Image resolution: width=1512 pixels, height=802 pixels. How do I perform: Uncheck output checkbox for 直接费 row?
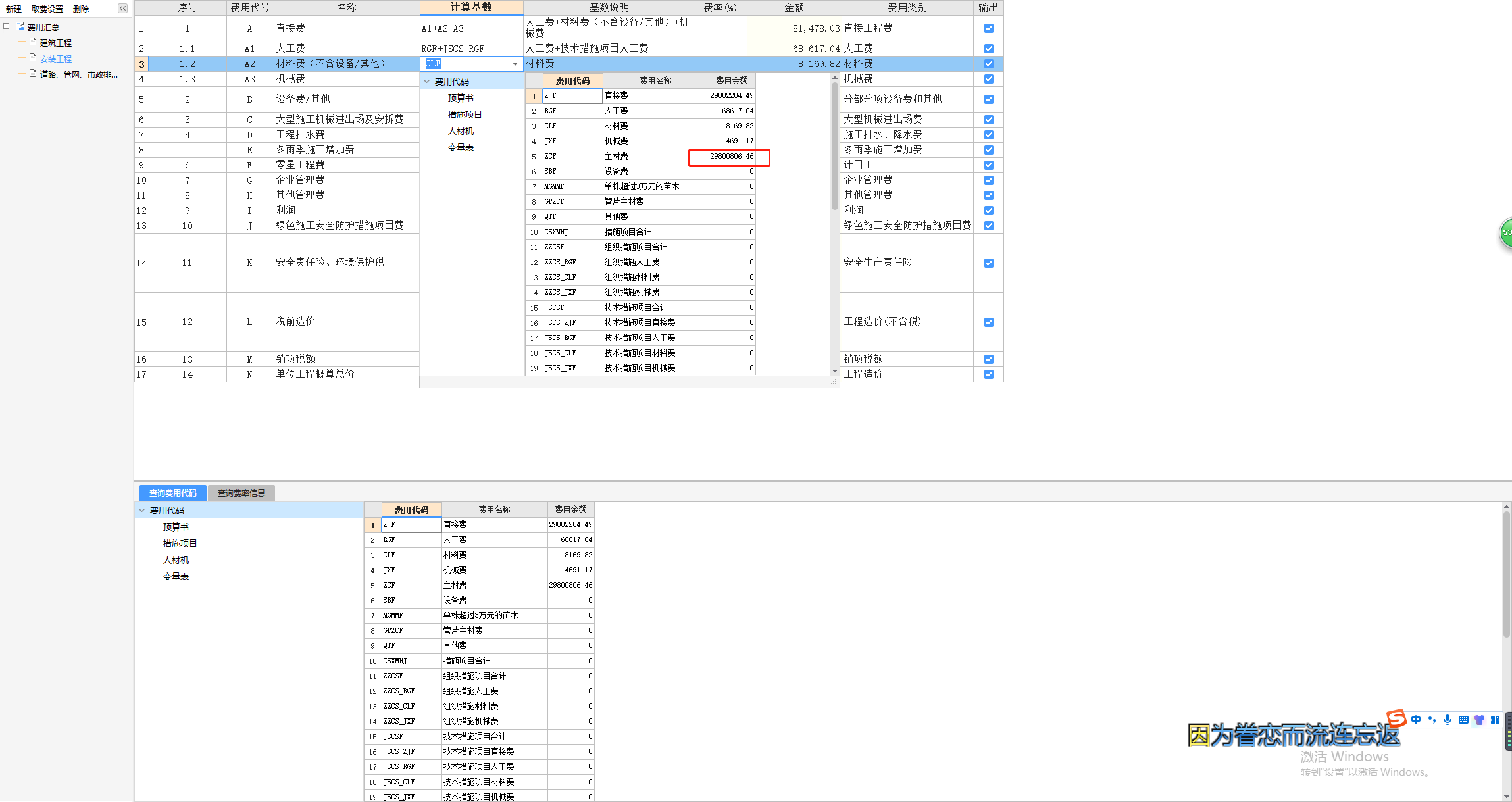(x=988, y=28)
